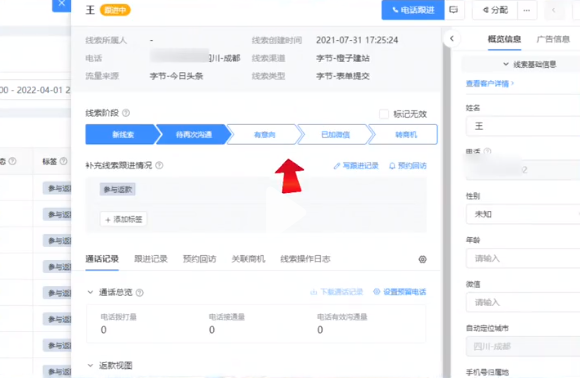Viewport: 580px width, 378px height.
Task: Click help icon beside 补充线索跟进情况
Action: tap(159, 165)
